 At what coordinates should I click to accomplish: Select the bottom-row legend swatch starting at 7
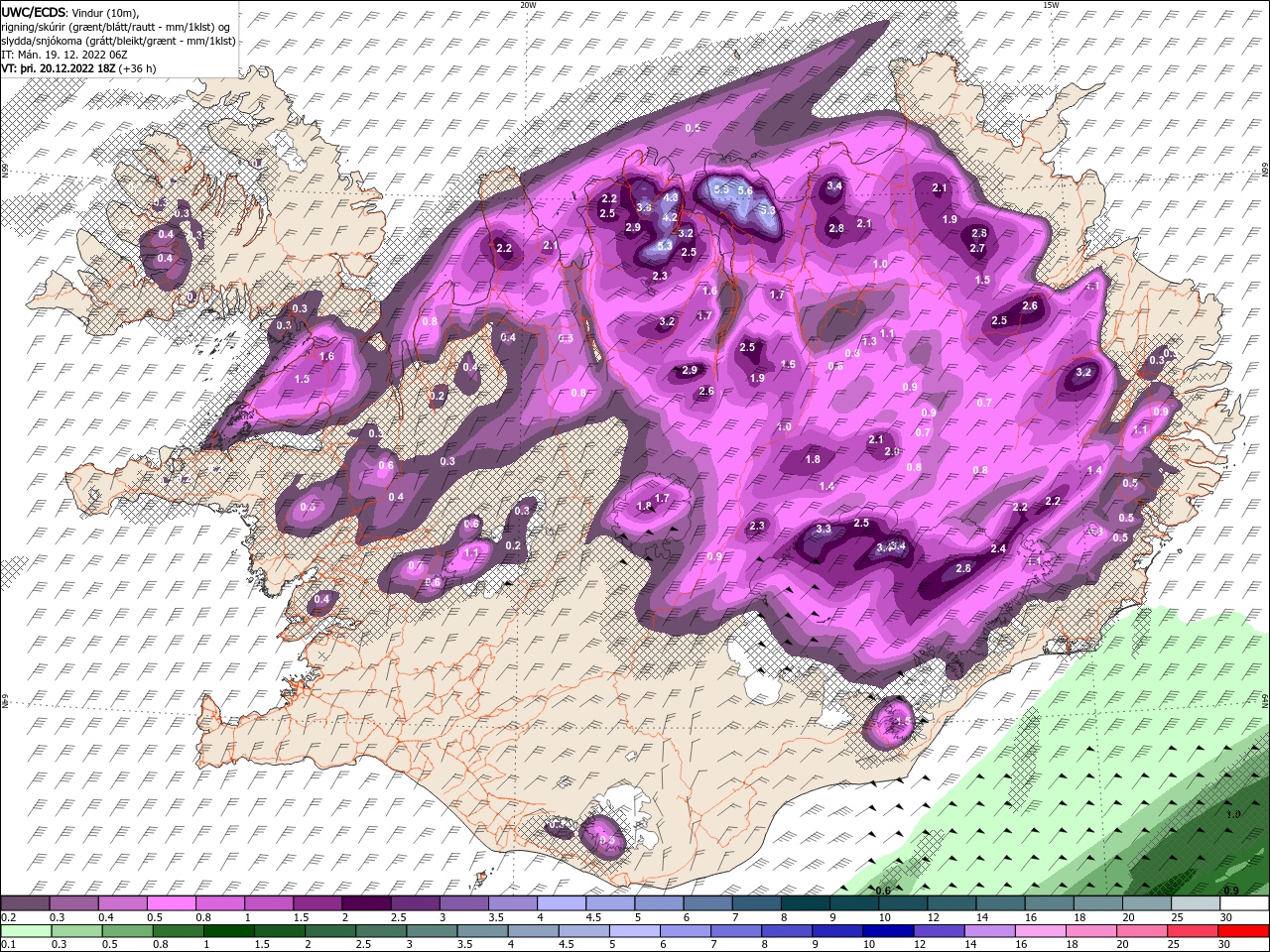click(x=736, y=930)
